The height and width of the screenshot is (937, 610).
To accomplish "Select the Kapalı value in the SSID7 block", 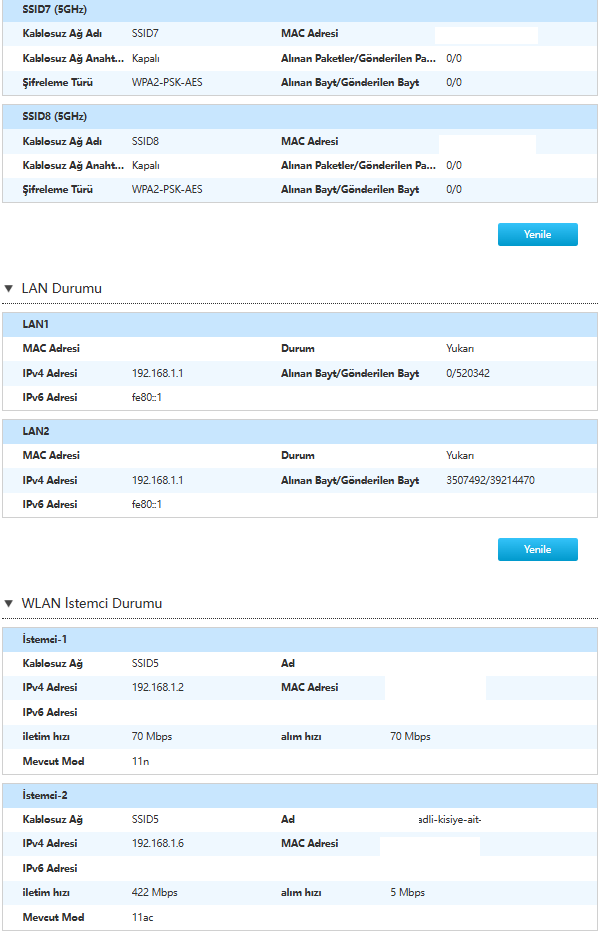I will [146, 59].
